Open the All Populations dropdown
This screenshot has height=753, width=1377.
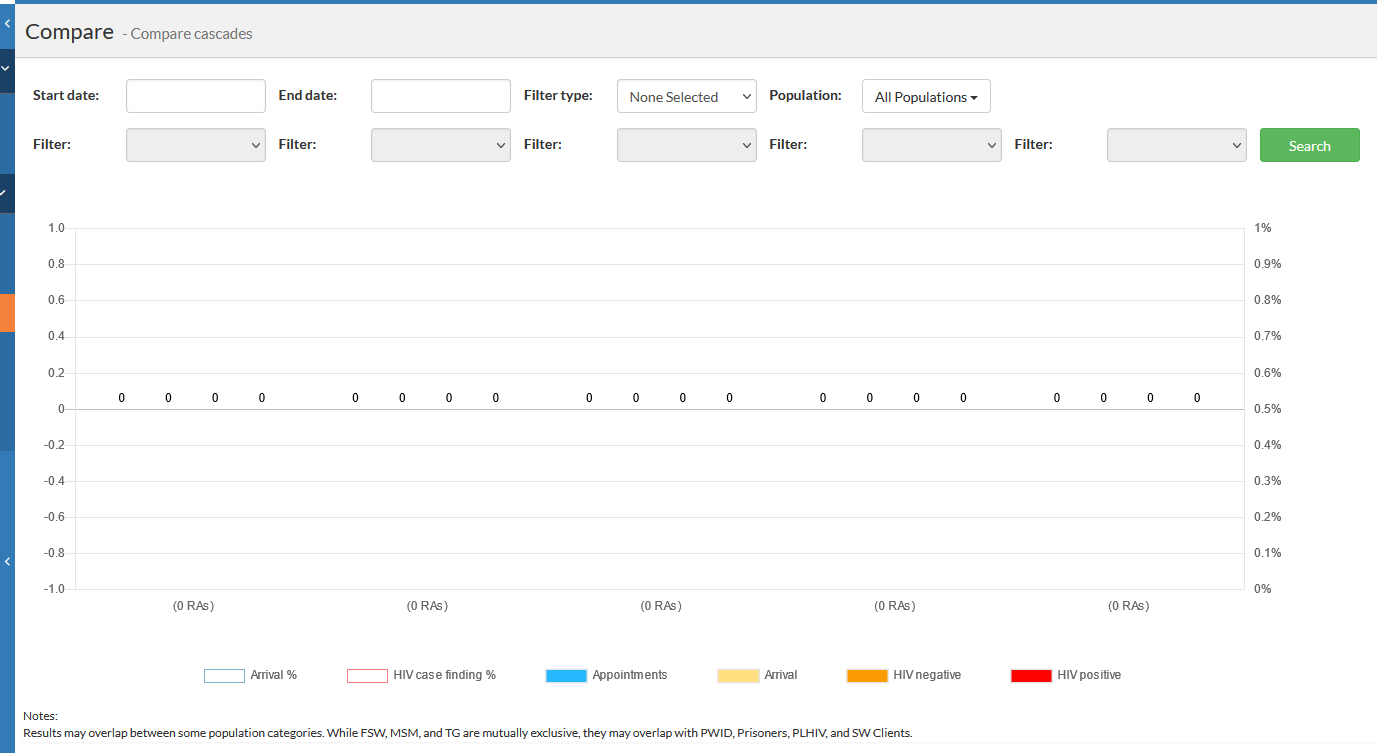click(x=925, y=97)
